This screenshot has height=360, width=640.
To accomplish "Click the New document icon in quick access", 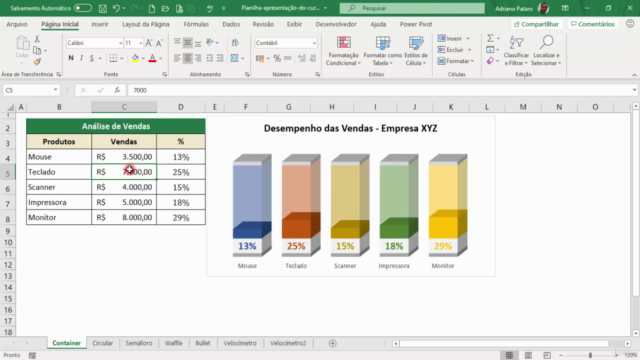I will [152, 8].
